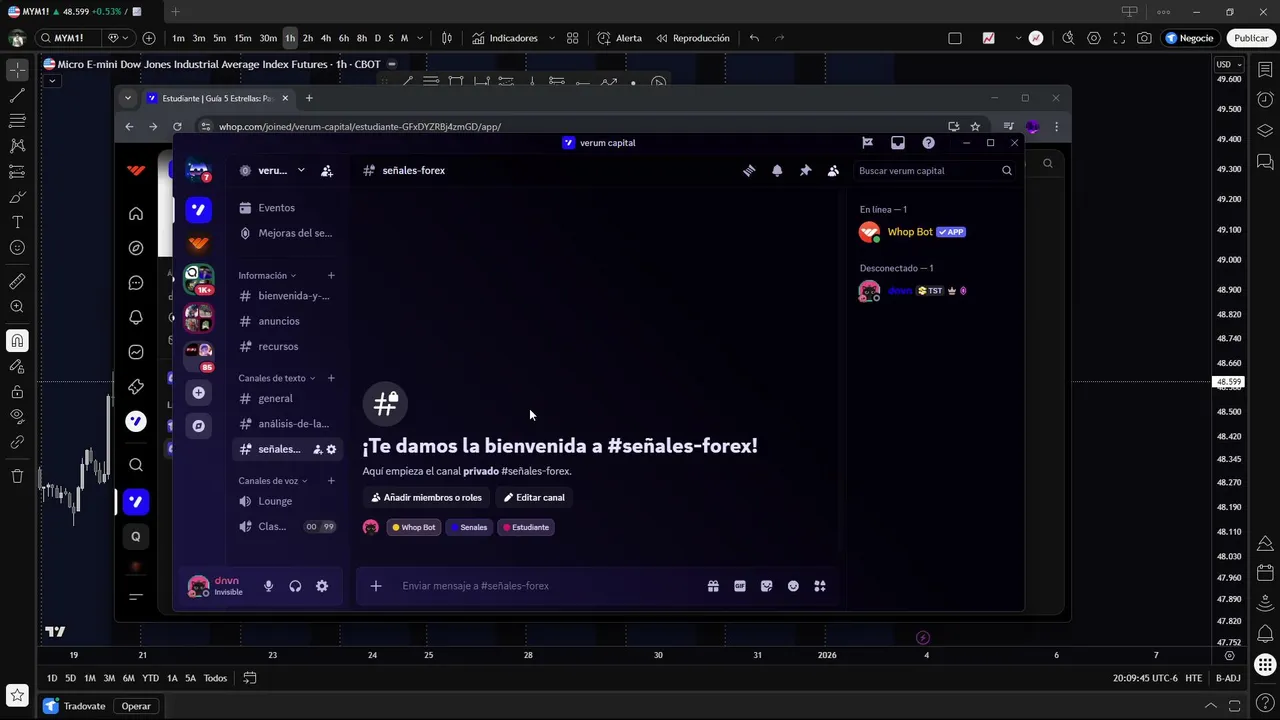
Task: Expand verum capital server dropdown
Action: click(x=301, y=171)
